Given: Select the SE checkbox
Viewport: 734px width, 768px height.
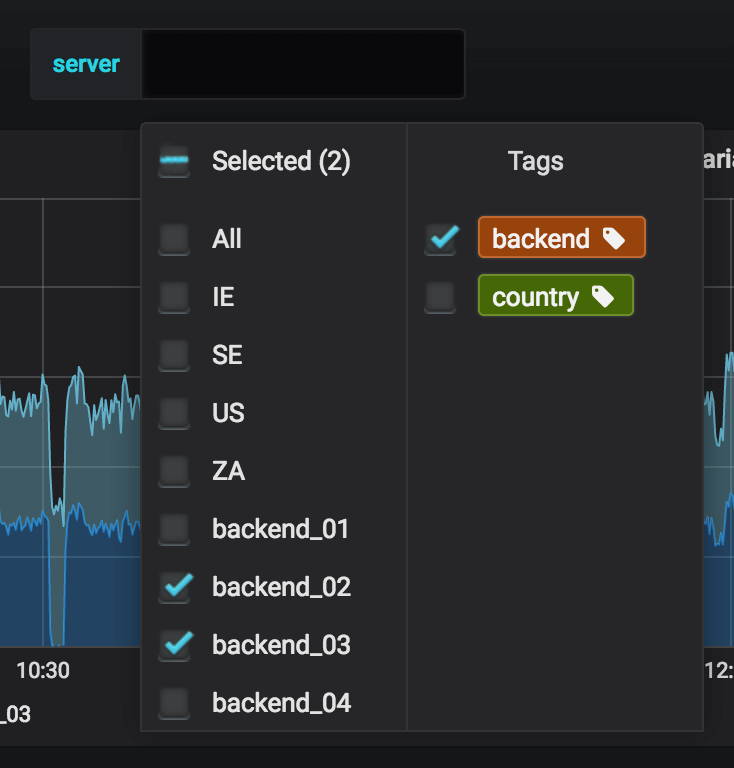Looking at the screenshot, I should [174, 355].
